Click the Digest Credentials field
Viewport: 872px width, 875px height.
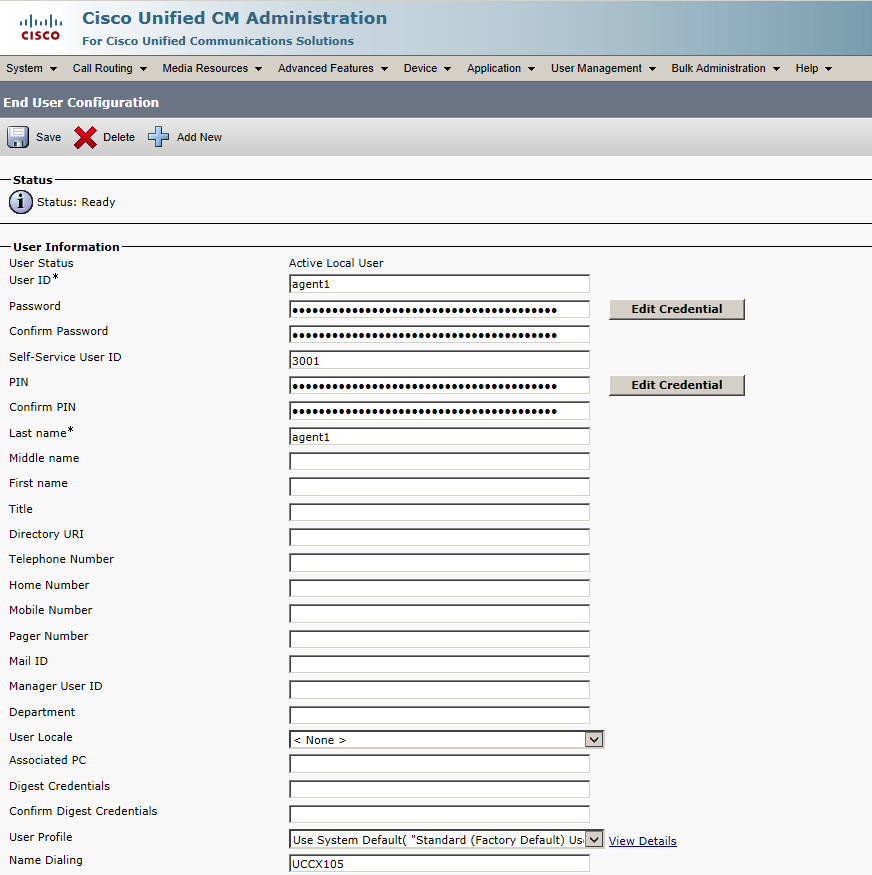[x=439, y=789]
